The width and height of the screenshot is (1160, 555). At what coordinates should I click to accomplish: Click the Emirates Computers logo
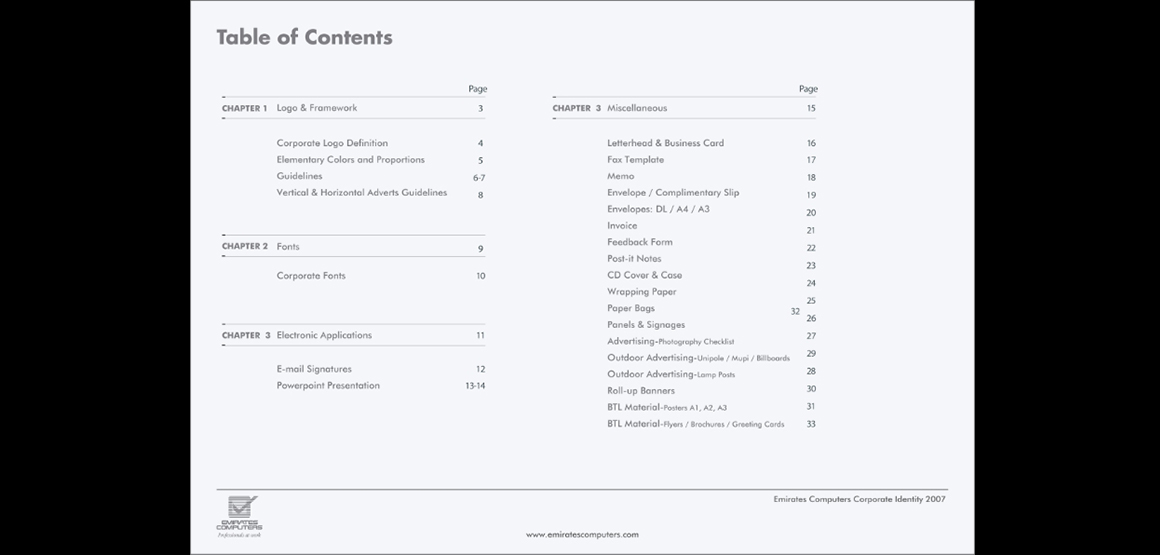tap(240, 515)
